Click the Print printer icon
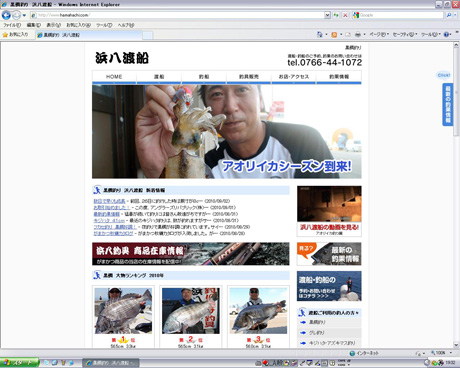This screenshot has height=368, width=460. (358, 34)
